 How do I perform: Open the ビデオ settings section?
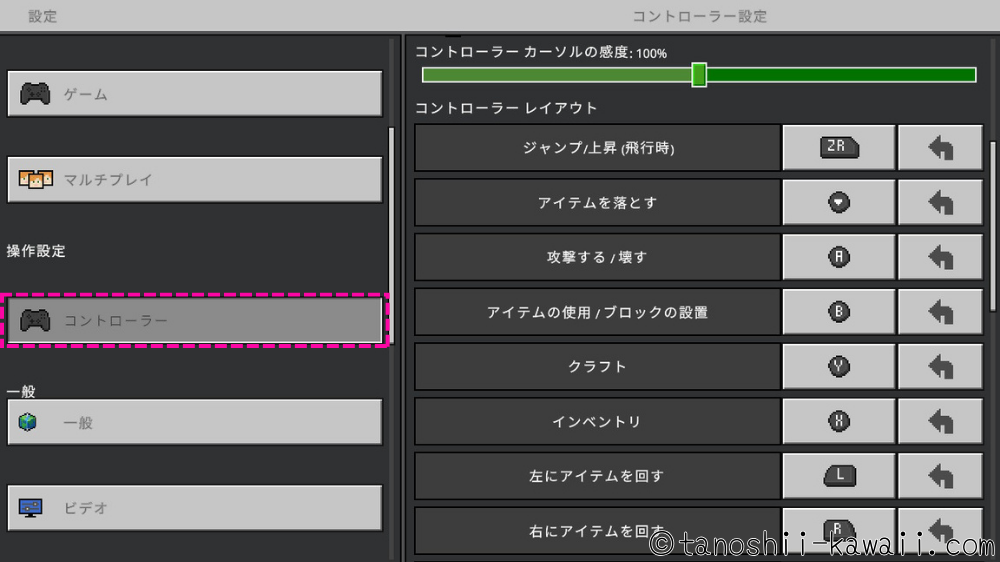(x=195, y=508)
